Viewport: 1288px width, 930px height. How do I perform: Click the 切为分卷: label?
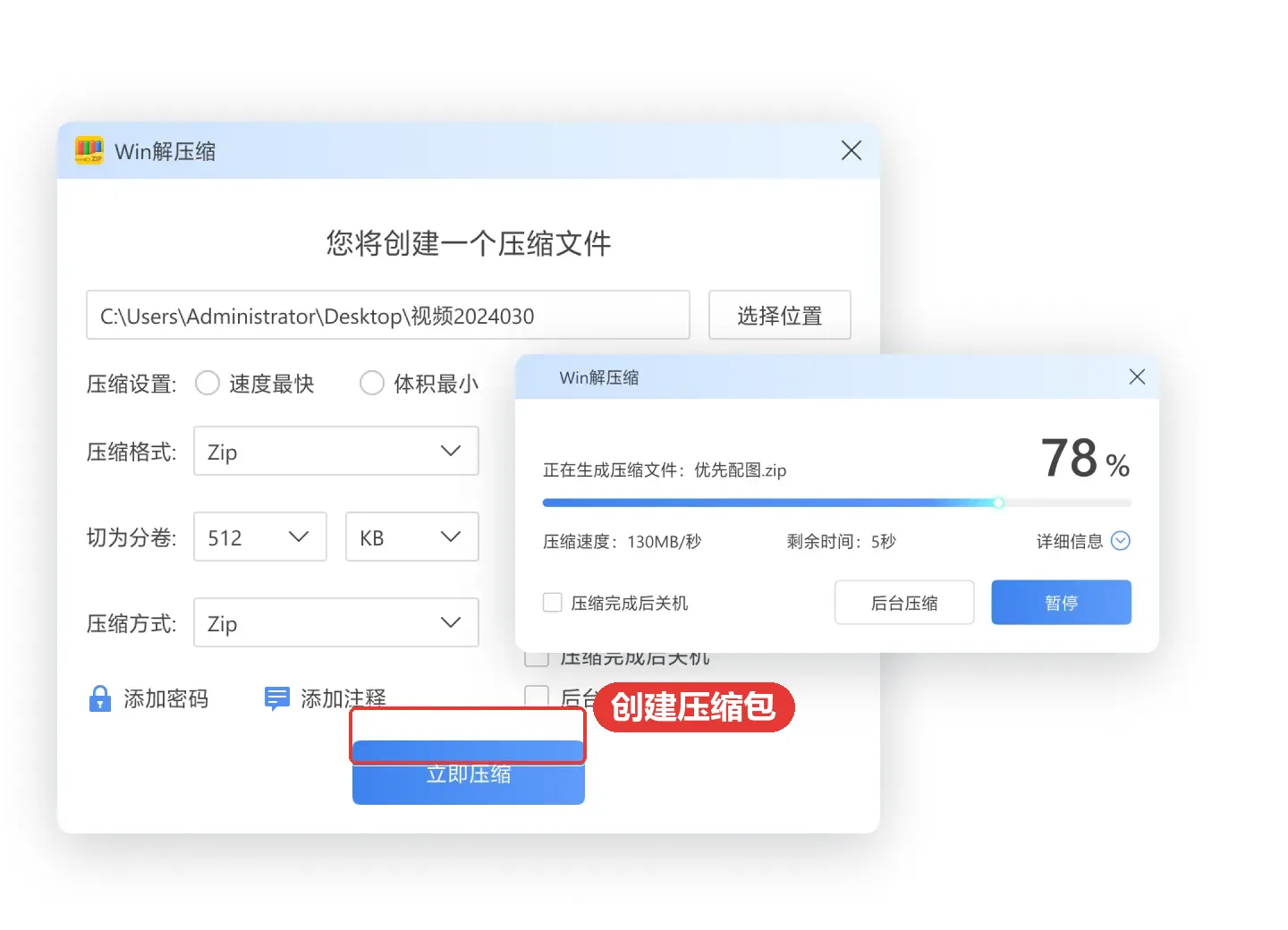tap(131, 537)
